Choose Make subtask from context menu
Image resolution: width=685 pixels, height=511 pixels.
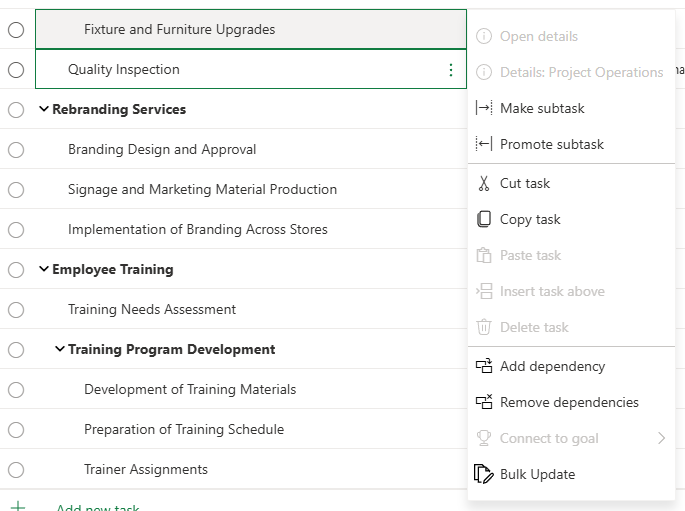click(x=571, y=108)
